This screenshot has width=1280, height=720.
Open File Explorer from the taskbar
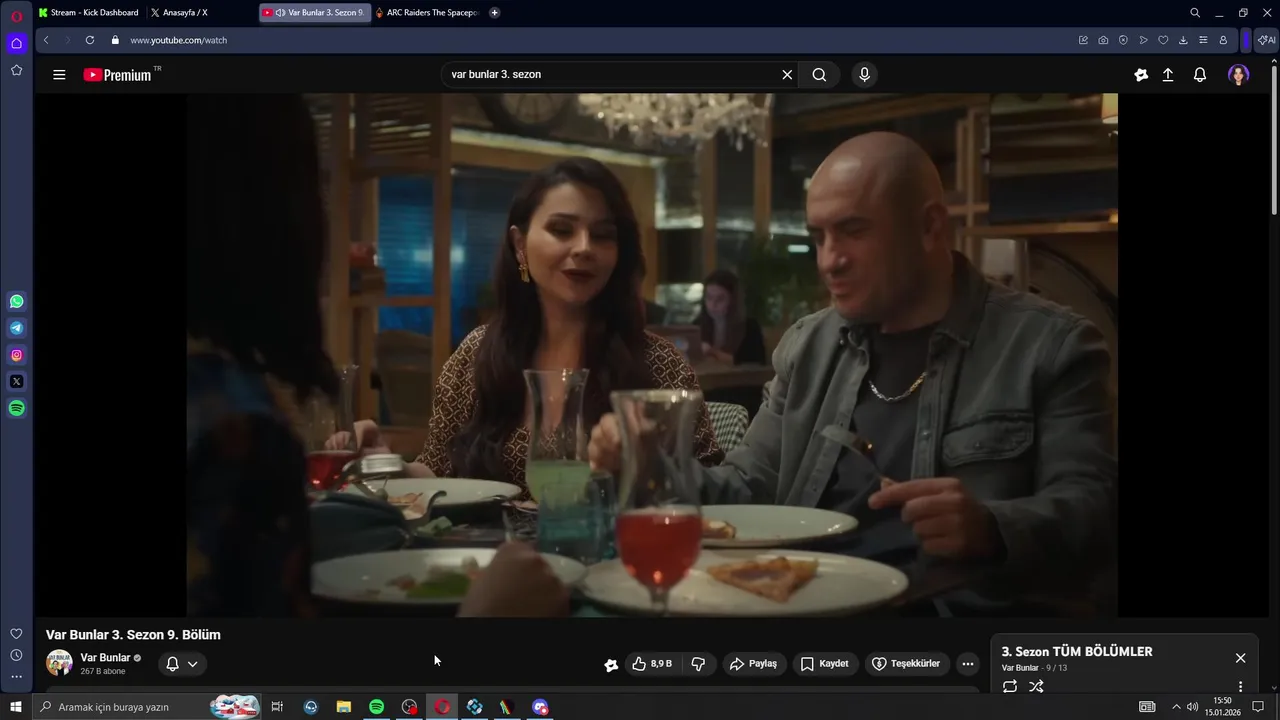pos(343,707)
